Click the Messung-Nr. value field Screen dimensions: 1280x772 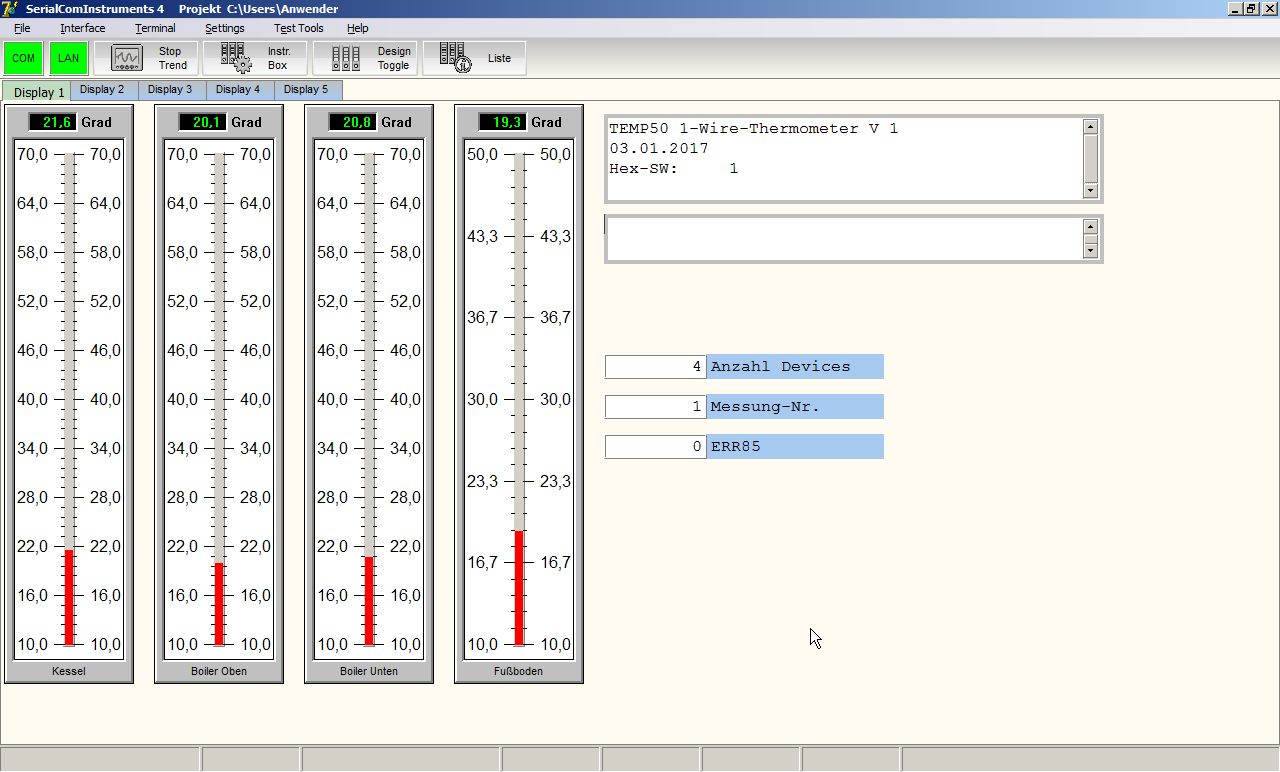coord(656,407)
